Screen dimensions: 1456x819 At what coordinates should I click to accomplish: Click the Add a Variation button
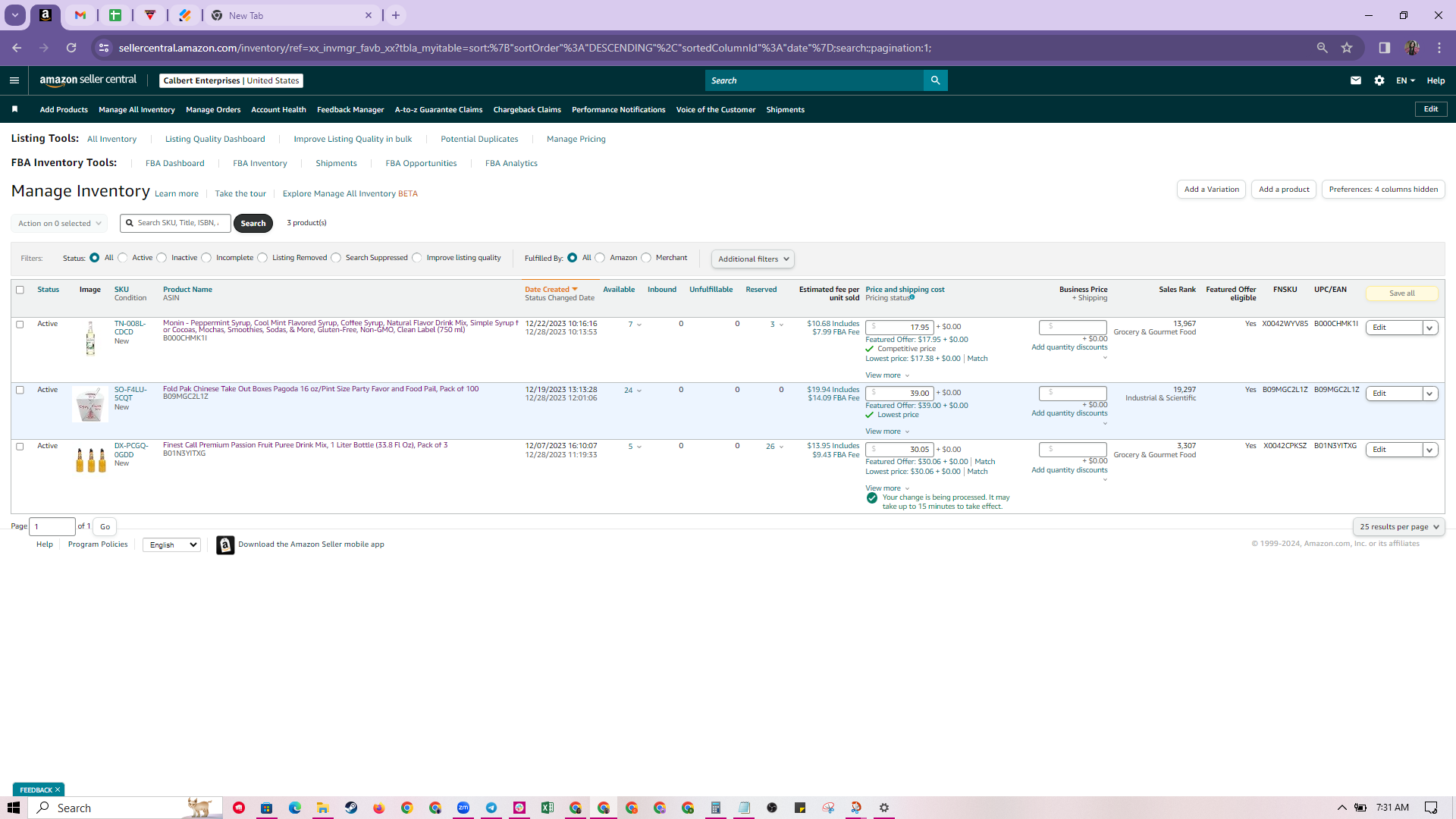point(1211,190)
